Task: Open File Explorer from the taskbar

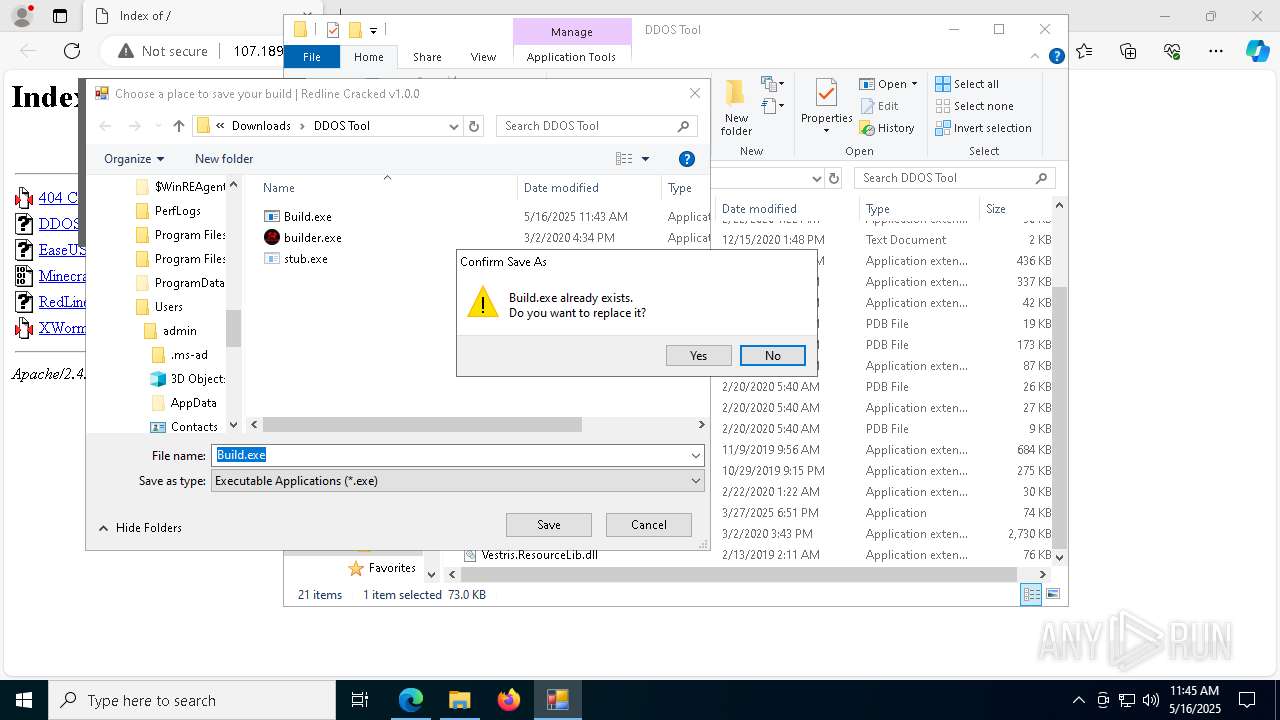Action: (x=459, y=700)
